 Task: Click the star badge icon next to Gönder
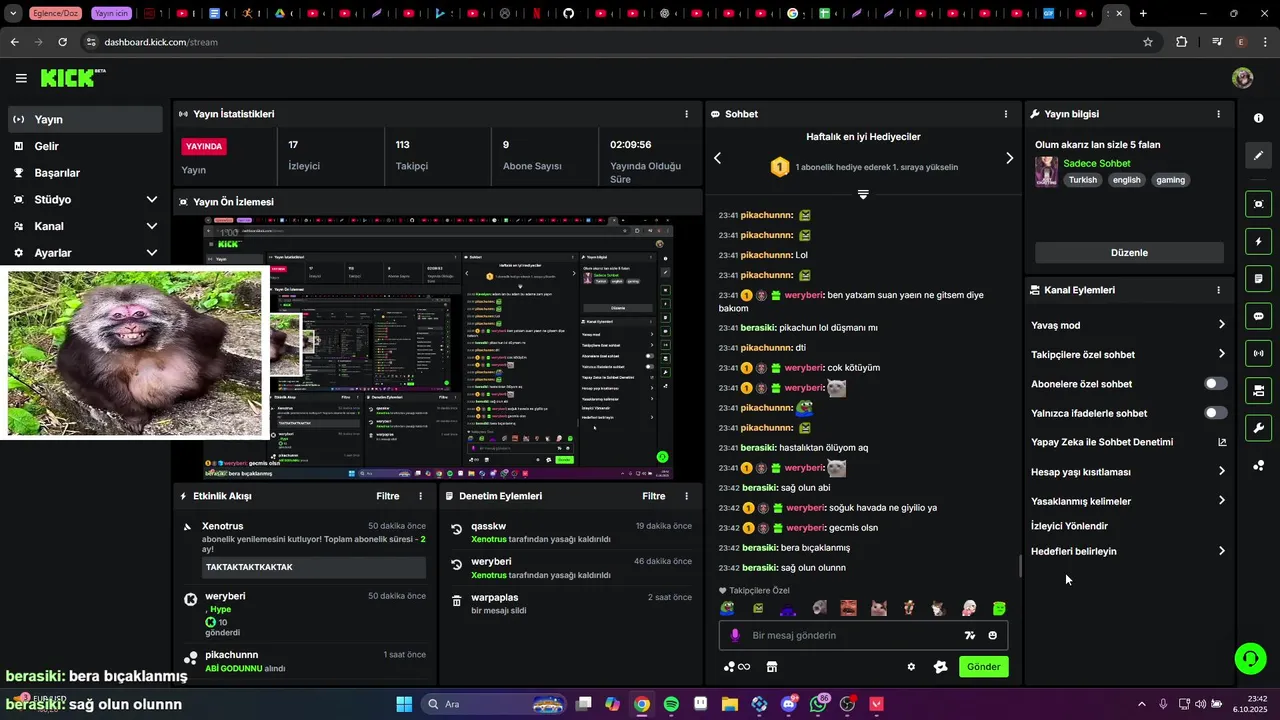(x=940, y=667)
